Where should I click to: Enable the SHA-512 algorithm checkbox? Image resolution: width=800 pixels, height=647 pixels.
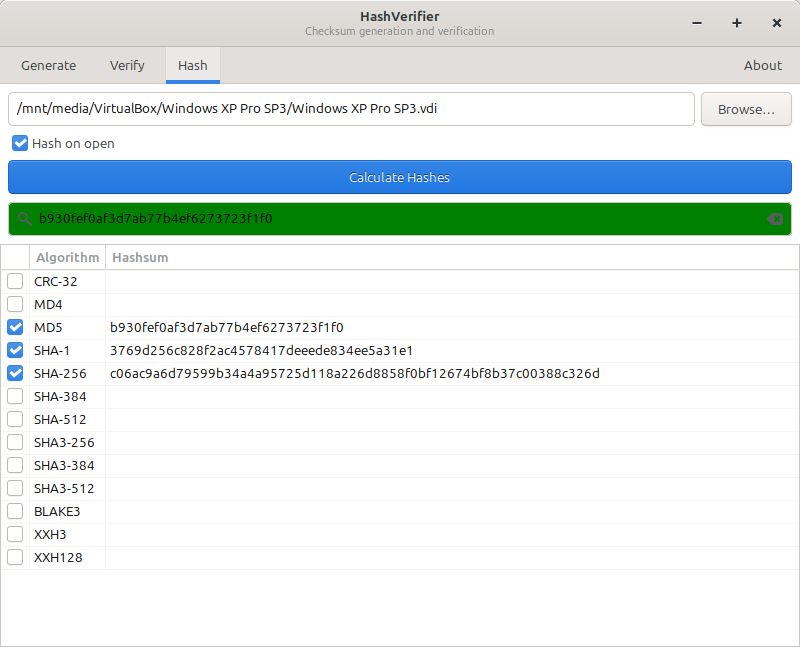(x=15, y=419)
